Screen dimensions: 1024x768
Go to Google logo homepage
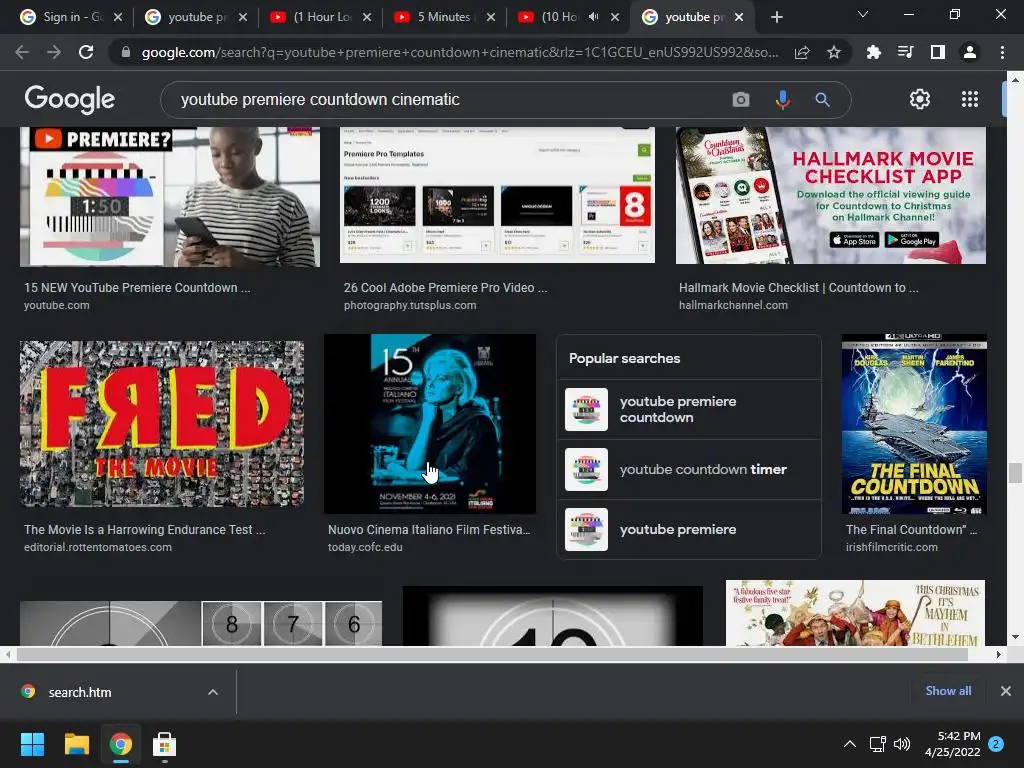click(69, 99)
